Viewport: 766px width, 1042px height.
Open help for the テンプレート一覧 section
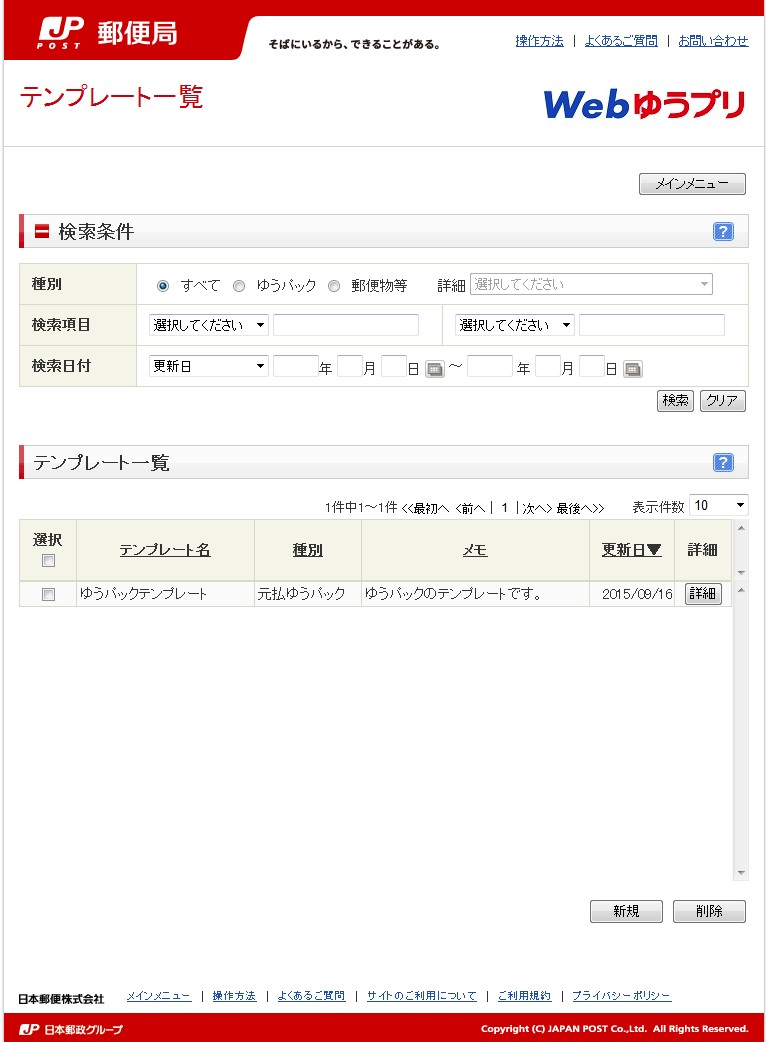coord(723,462)
